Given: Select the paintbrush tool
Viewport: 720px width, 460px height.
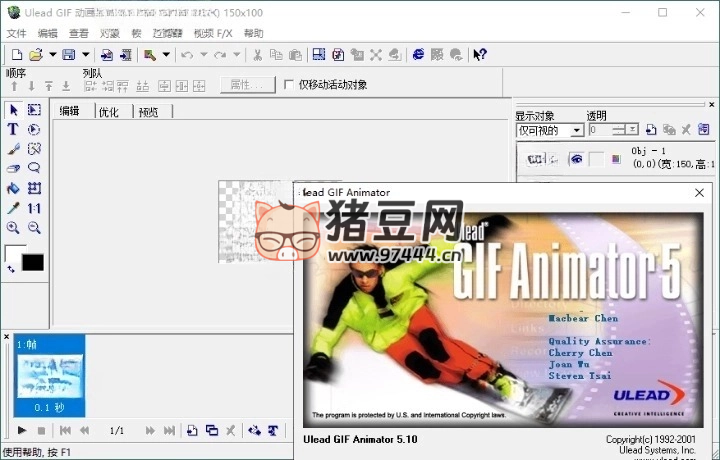Looking at the screenshot, I should tap(13, 149).
